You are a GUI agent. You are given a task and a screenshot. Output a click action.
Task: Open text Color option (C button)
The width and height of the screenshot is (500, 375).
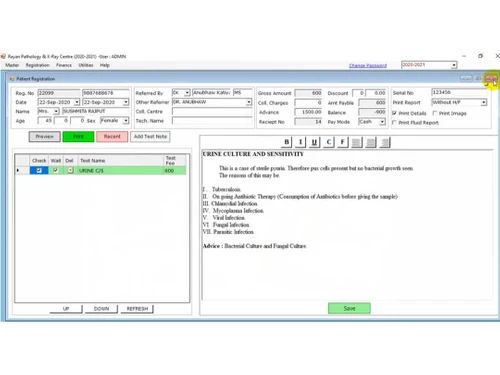click(x=329, y=142)
